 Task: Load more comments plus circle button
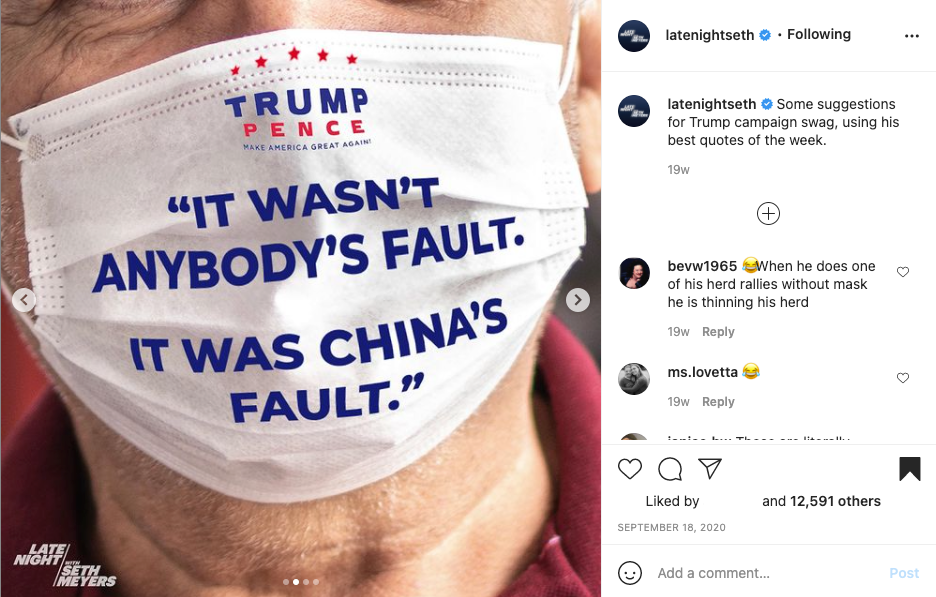[x=768, y=214]
